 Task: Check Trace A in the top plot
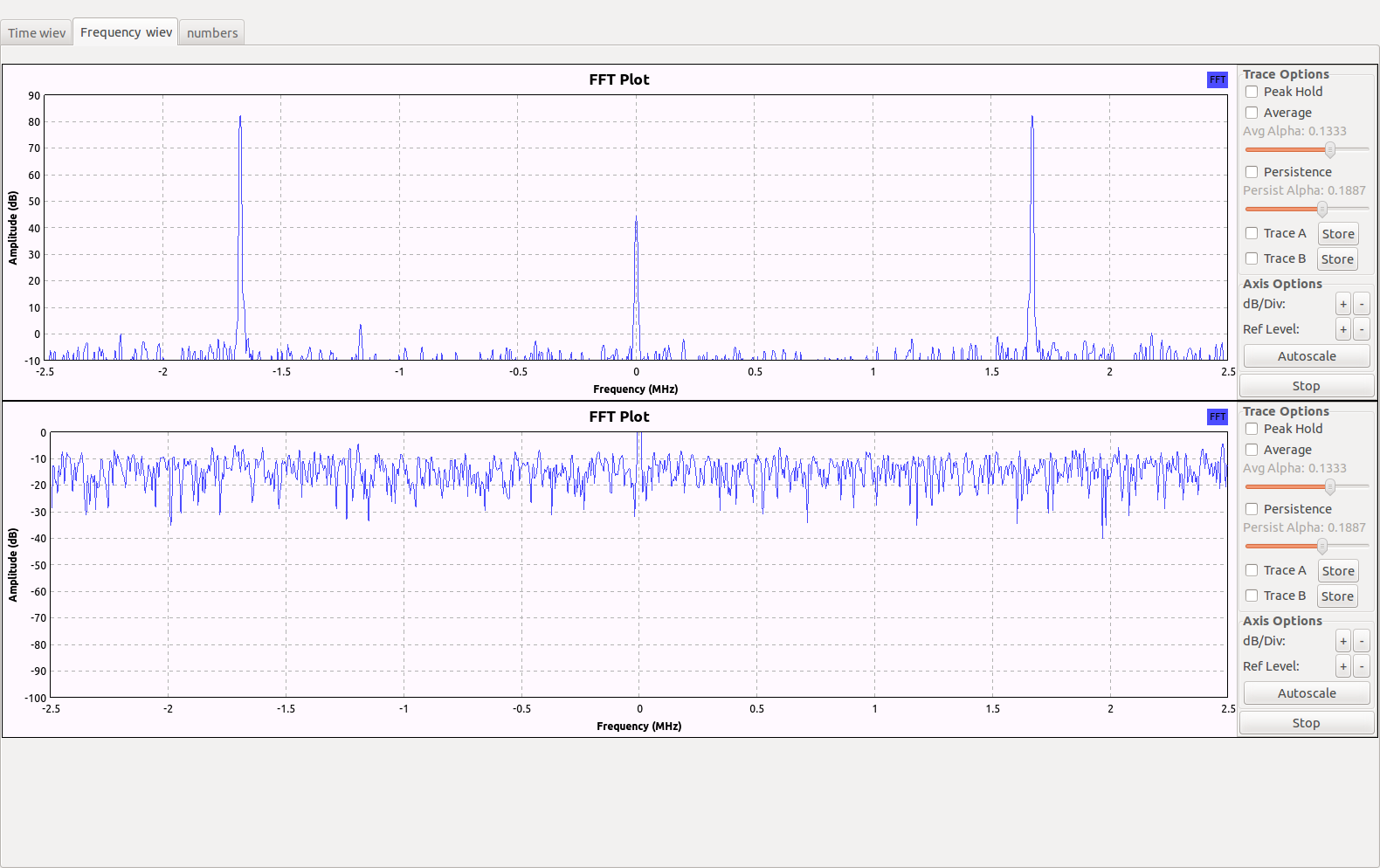(1252, 233)
